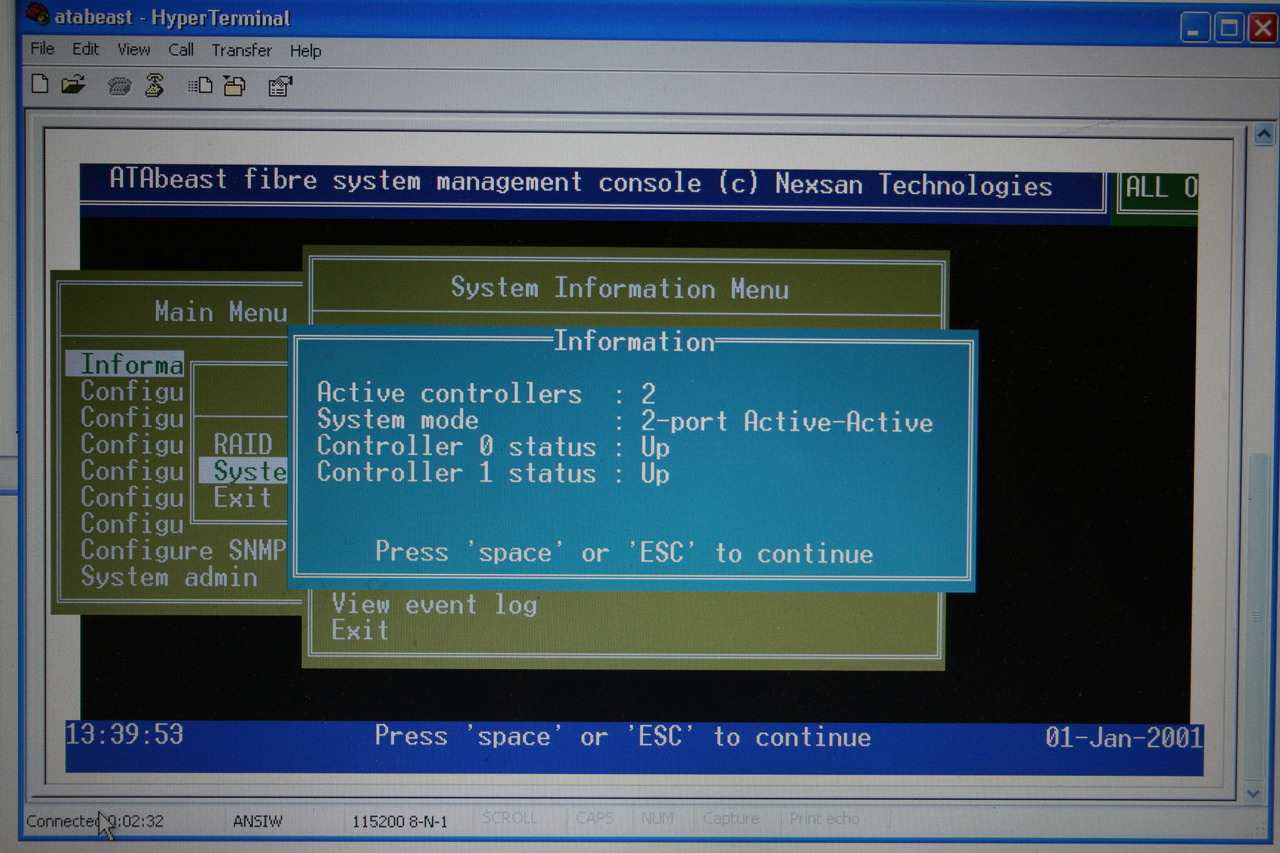Select 'View event log' entry

[x=434, y=604]
